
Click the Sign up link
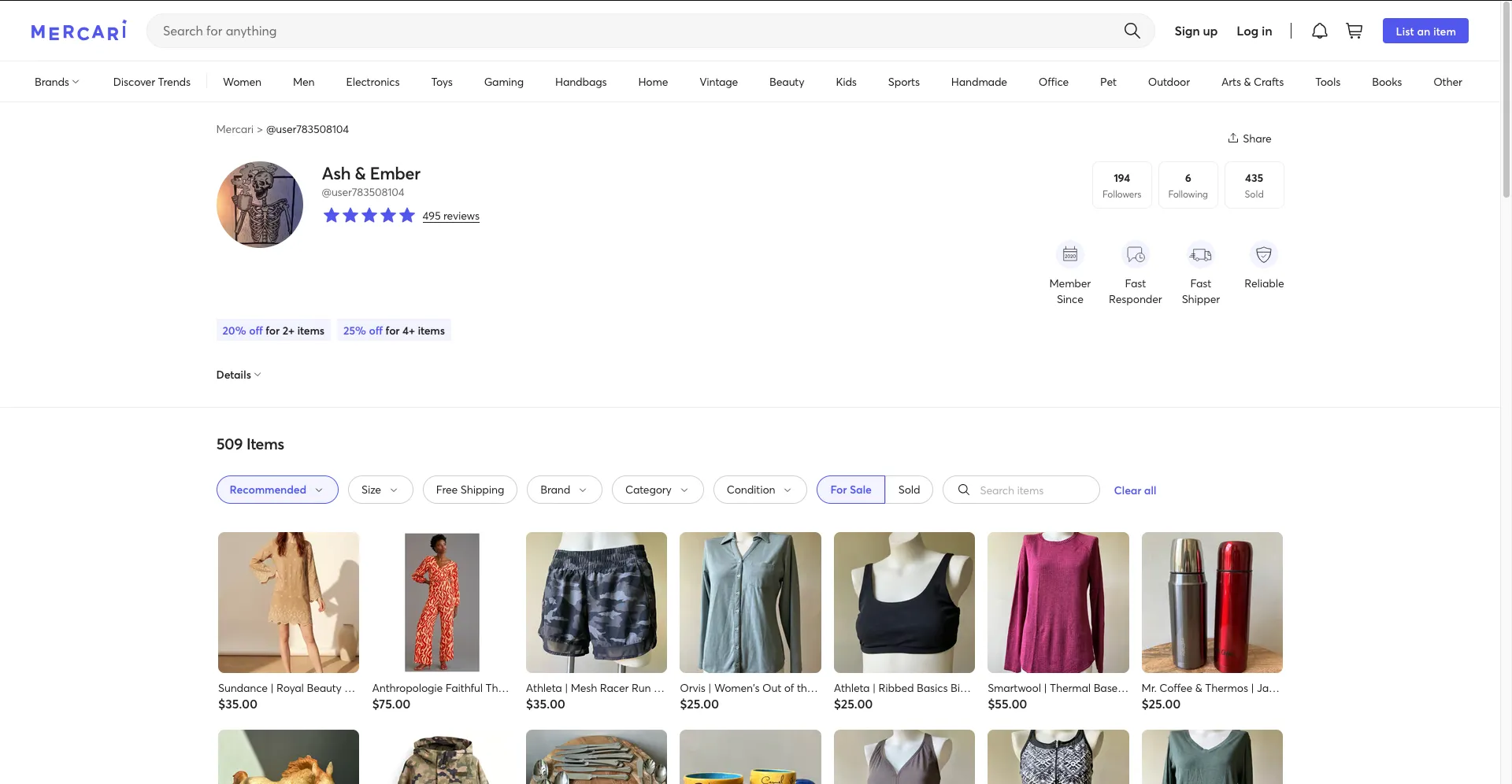pyautogui.click(x=1195, y=31)
